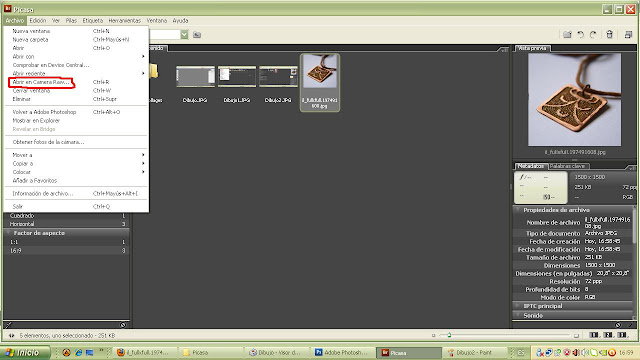Open the folder path dropdown arrow
Image resolution: width=640 pixels, height=360 pixels.
point(184,35)
